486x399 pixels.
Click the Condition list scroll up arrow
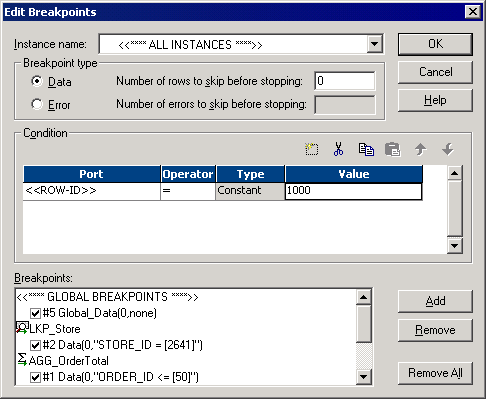point(455,173)
